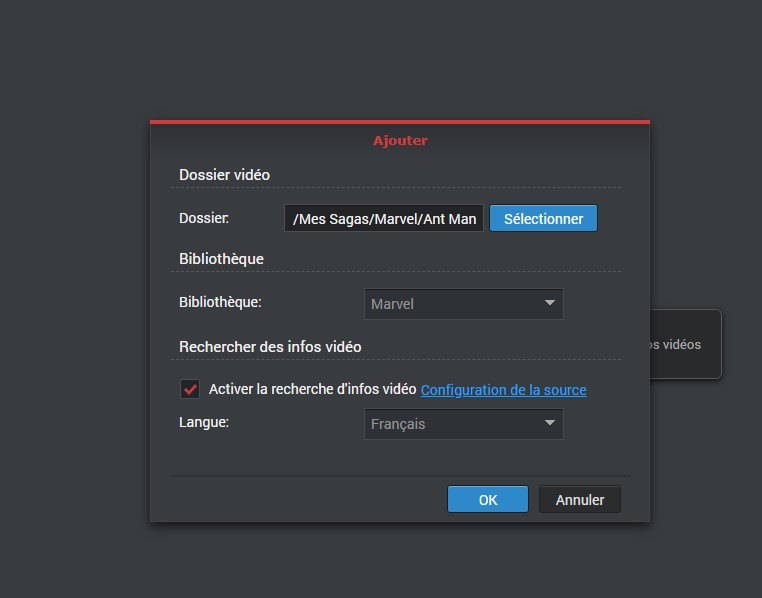
Task: Uncheck Activer la recherche d'infos vidéo
Action: point(190,389)
